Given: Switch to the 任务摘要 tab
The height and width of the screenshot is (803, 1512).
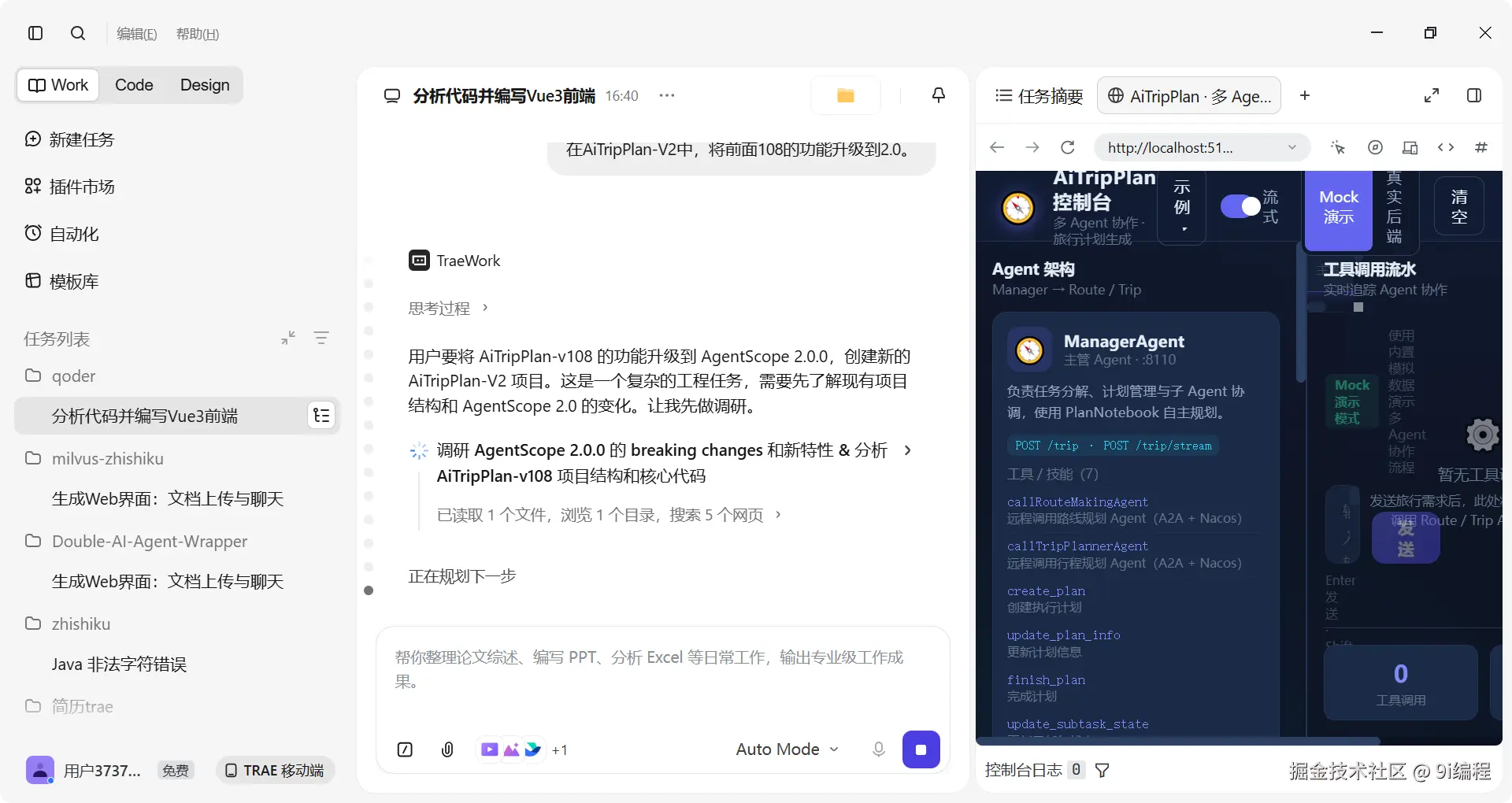Looking at the screenshot, I should pyautogui.click(x=1039, y=96).
